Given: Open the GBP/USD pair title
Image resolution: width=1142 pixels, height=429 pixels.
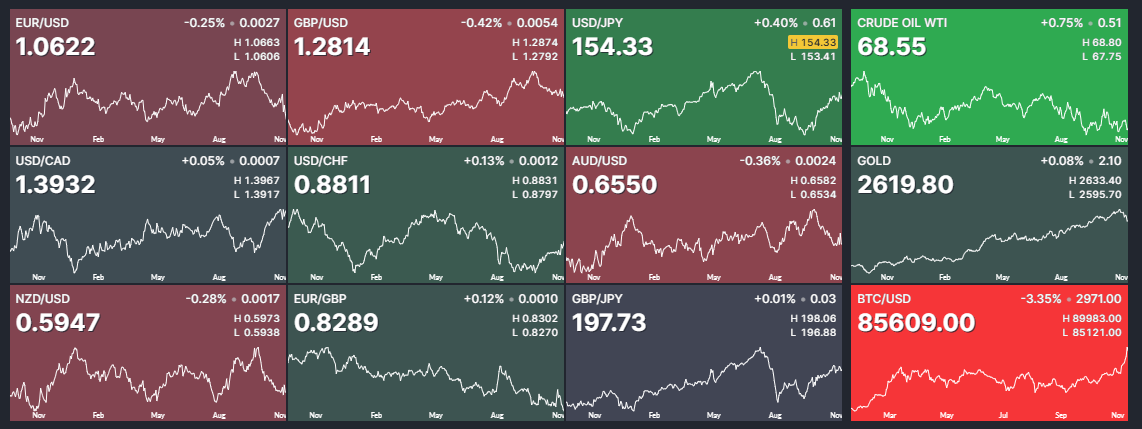Looking at the screenshot, I should point(321,22).
